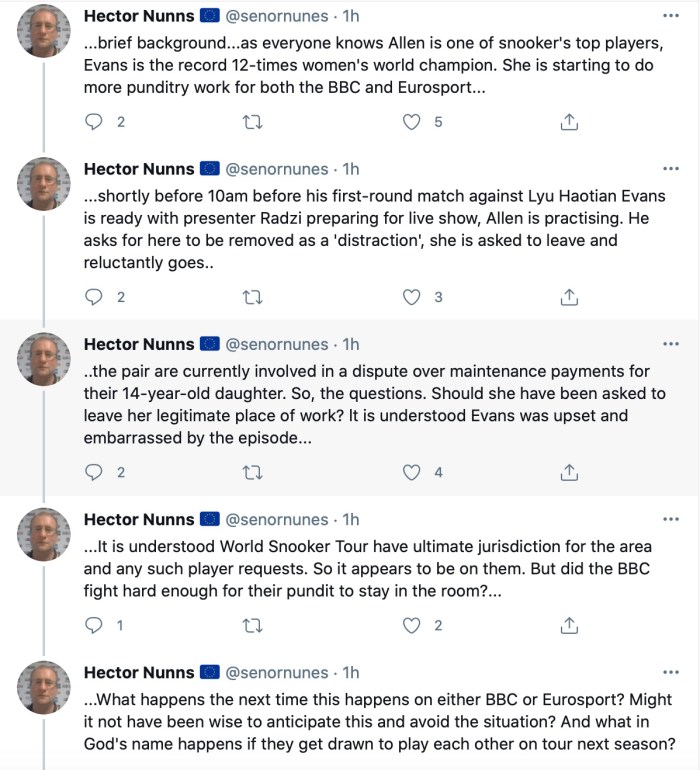Reply to the 'shortly before 10am' tweet
Screen dimensions: 700x770
[x=94, y=297]
